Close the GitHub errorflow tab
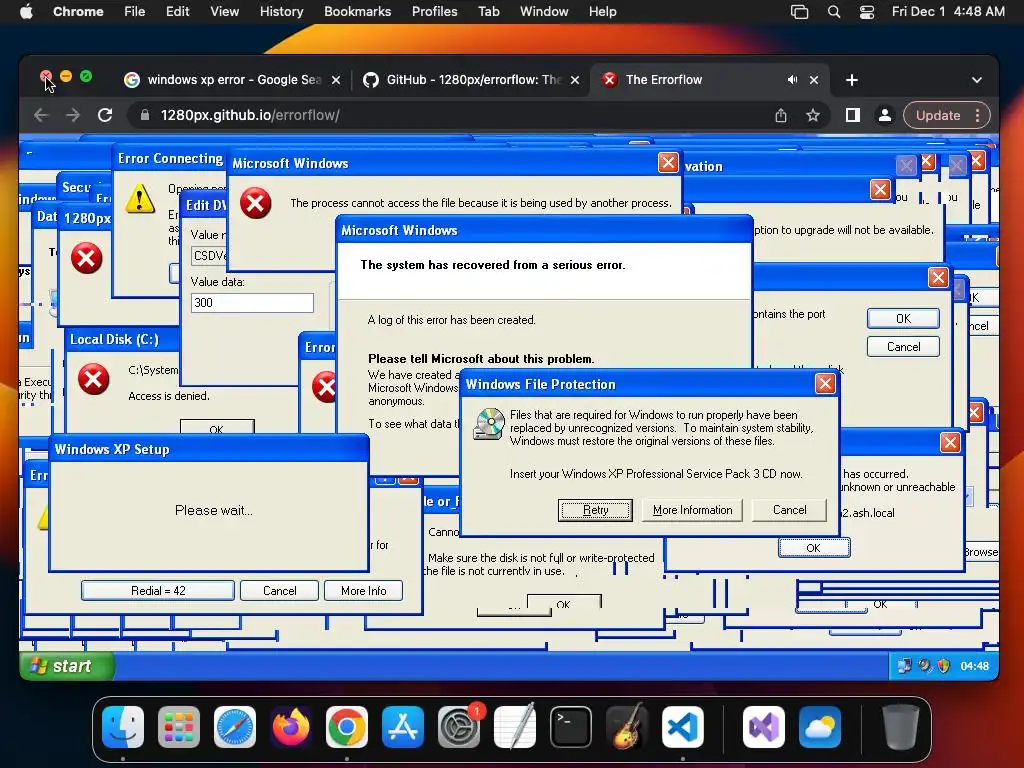Viewport: 1024px width, 768px height. pyautogui.click(x=575, y=80)
